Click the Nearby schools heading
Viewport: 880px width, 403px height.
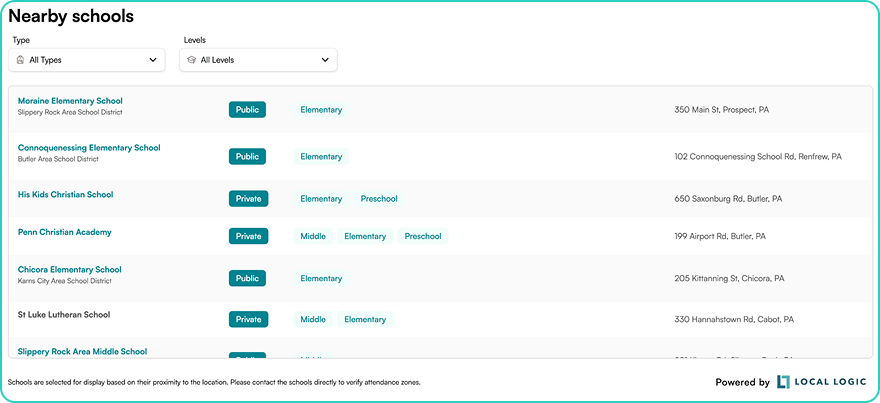tap(71, 17)
